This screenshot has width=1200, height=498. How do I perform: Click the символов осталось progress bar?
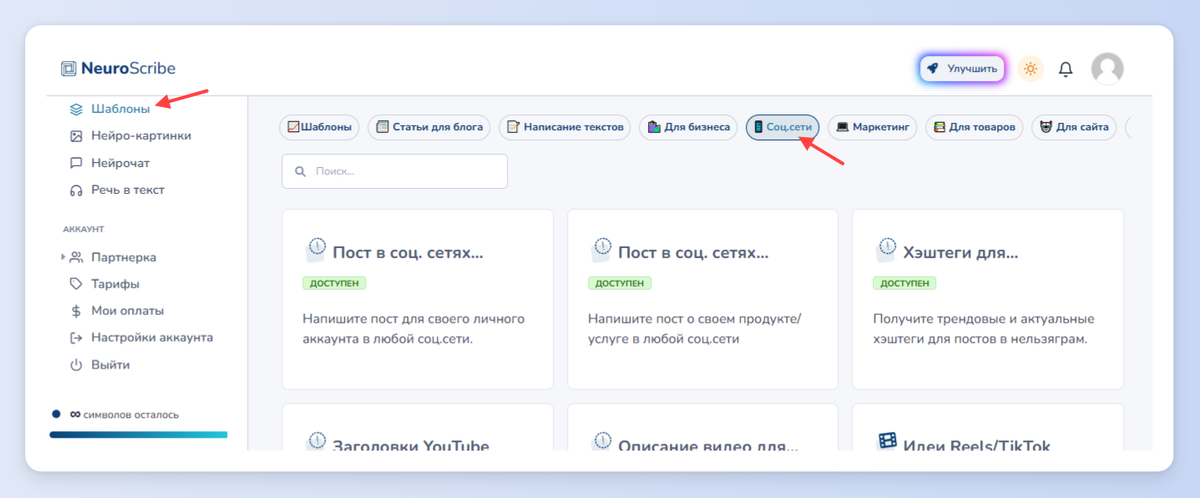point(139,435)
